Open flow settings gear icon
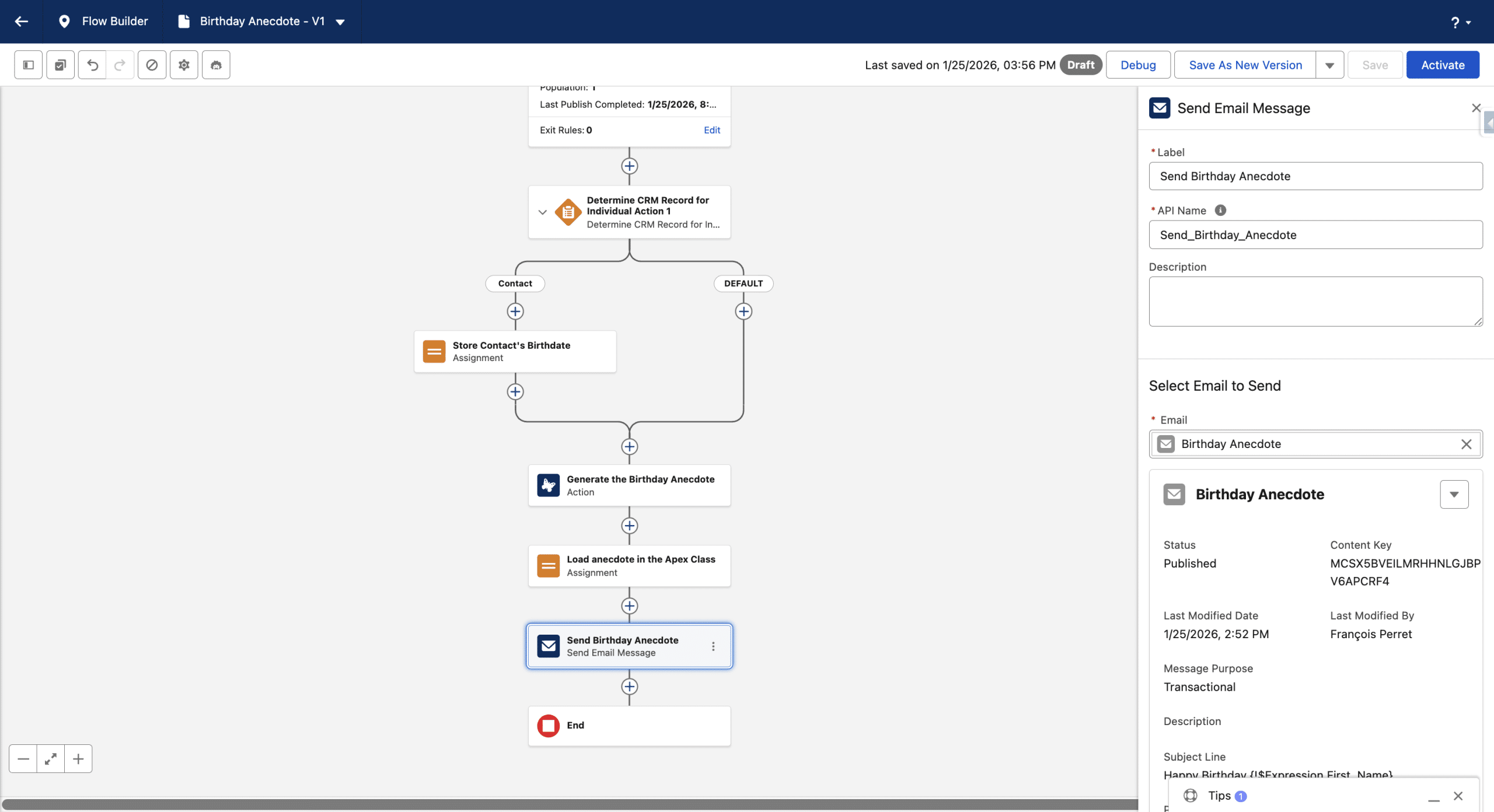1494x812 pixels. (x=184, y=65)
